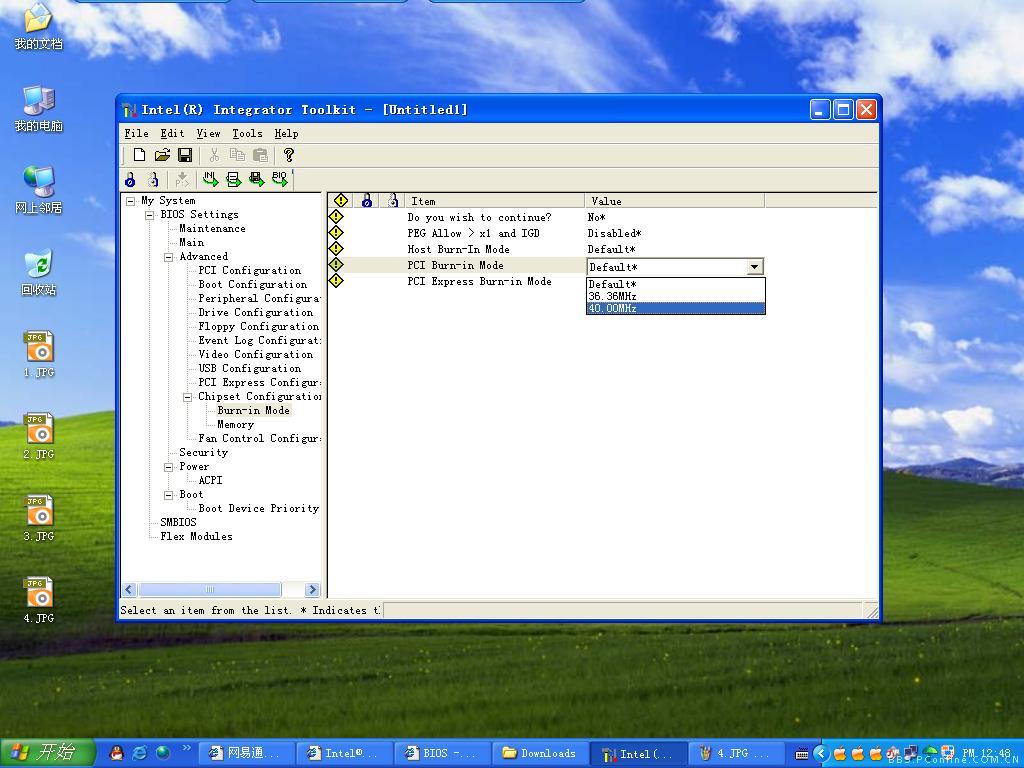Collapse the Power tree node
Image resolution: width=1024 pixels, height=768 pixels.
pyautogui.click(x=168, y=467)
